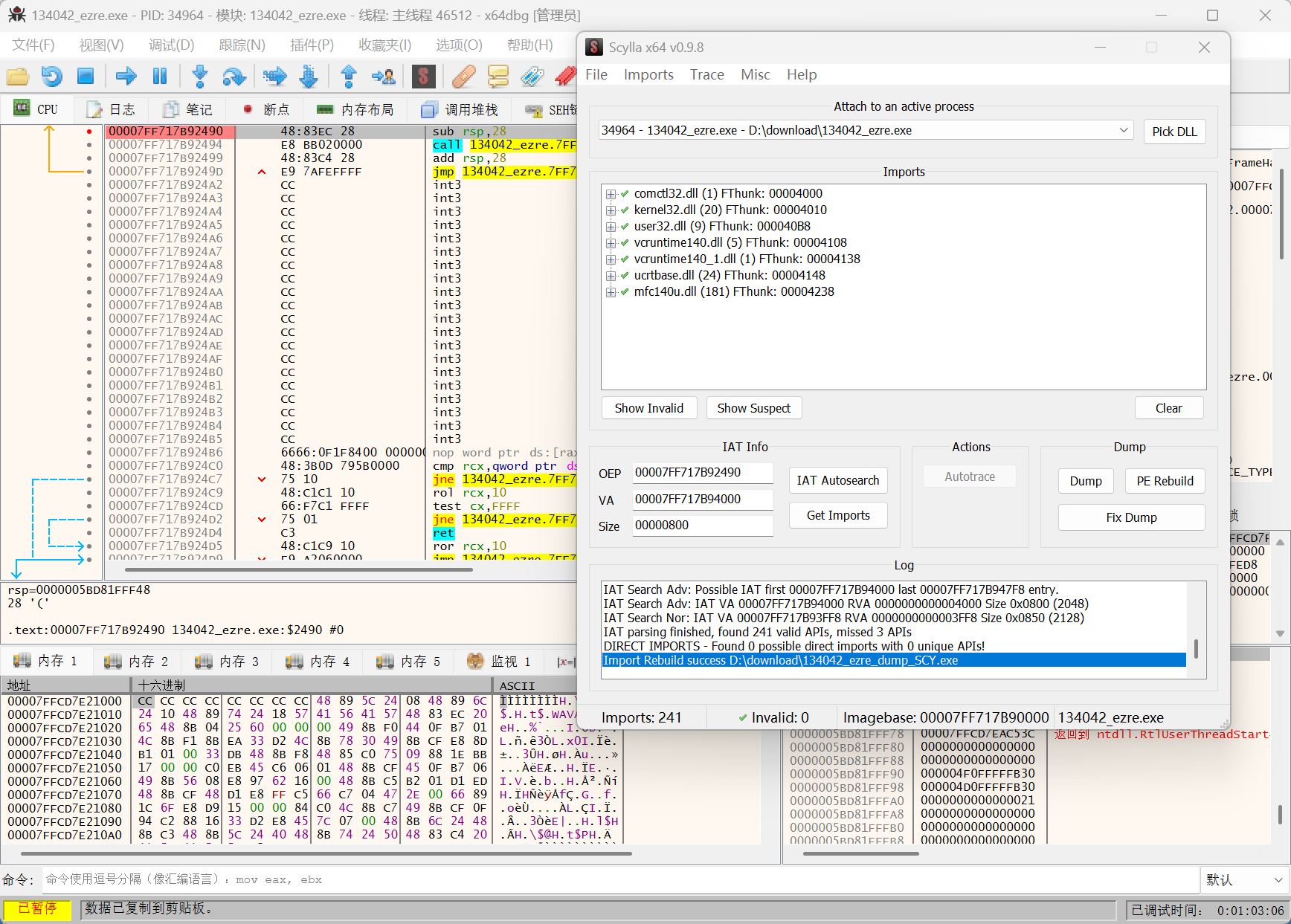Restart the debugged program via toolbar
The image size is (1291, 924).
51,76
